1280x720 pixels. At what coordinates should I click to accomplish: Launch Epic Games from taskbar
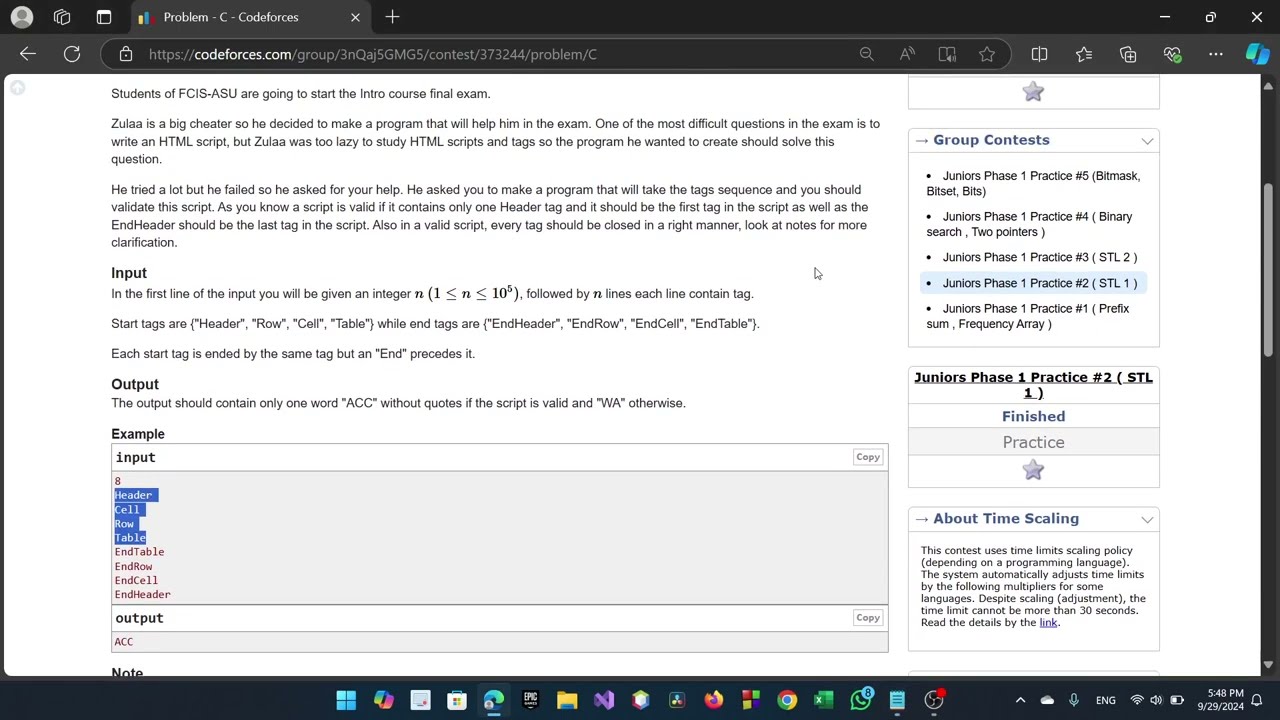click(x=530, y=700)
